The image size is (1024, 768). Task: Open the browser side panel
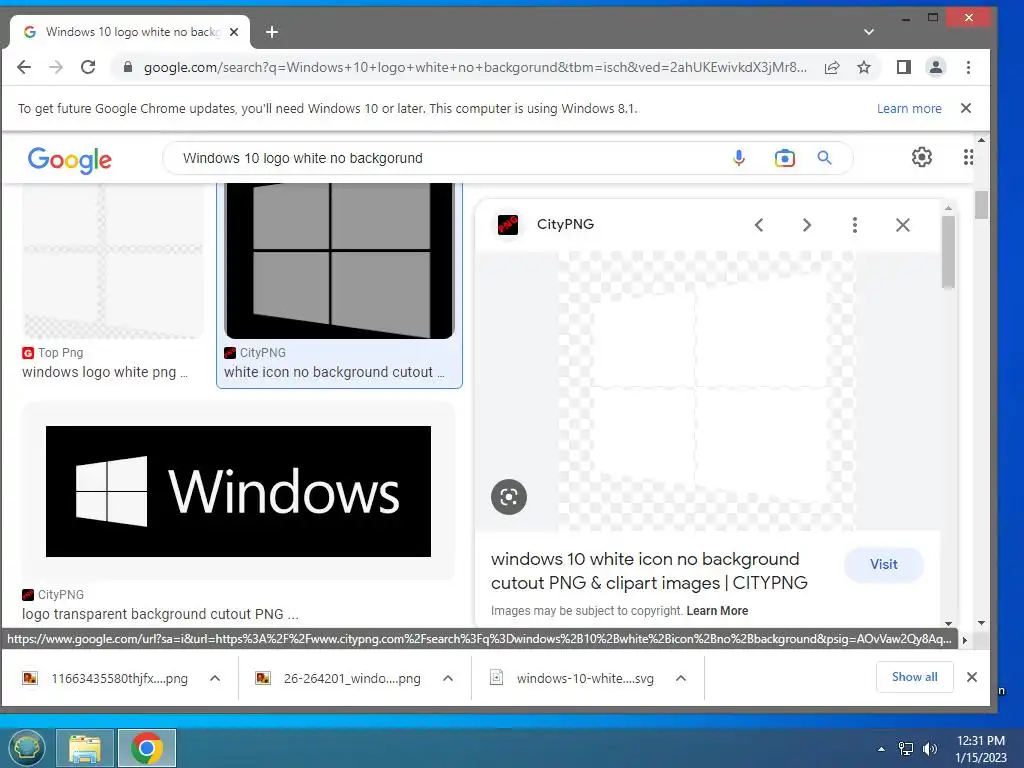pos(904,67)
